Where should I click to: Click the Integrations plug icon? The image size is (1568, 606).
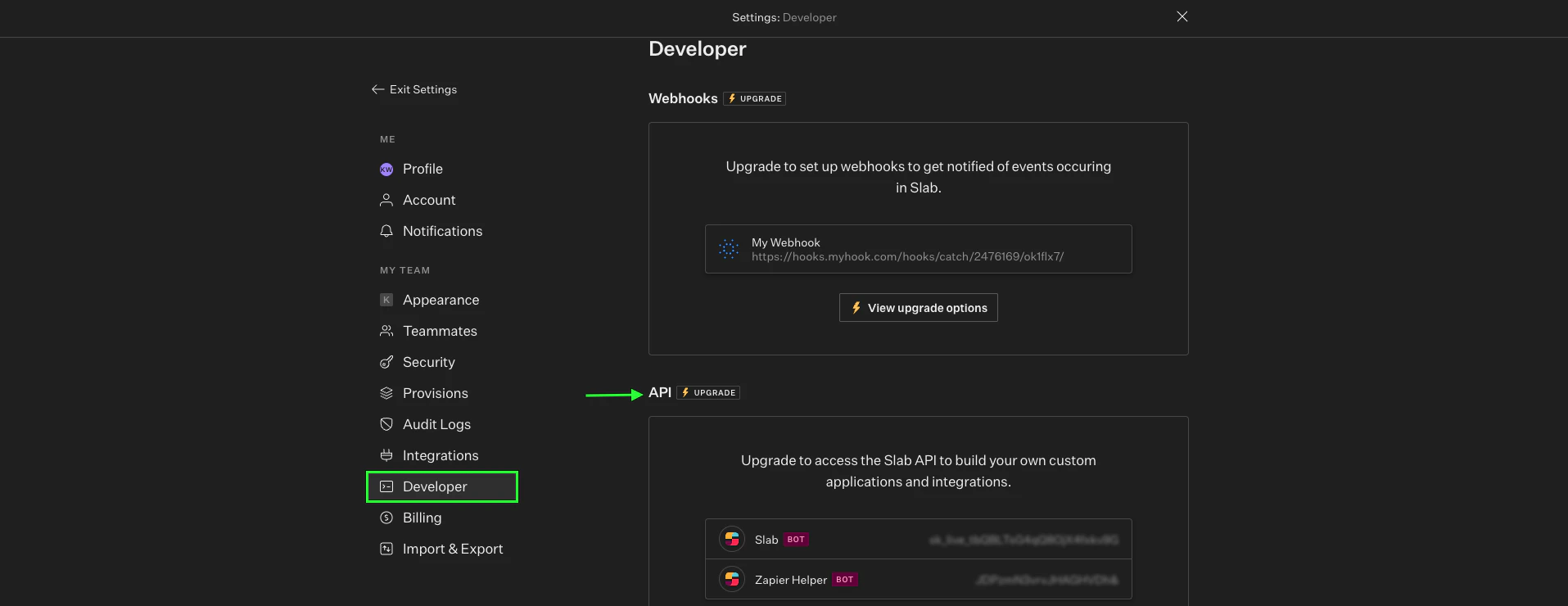point(386,455)
